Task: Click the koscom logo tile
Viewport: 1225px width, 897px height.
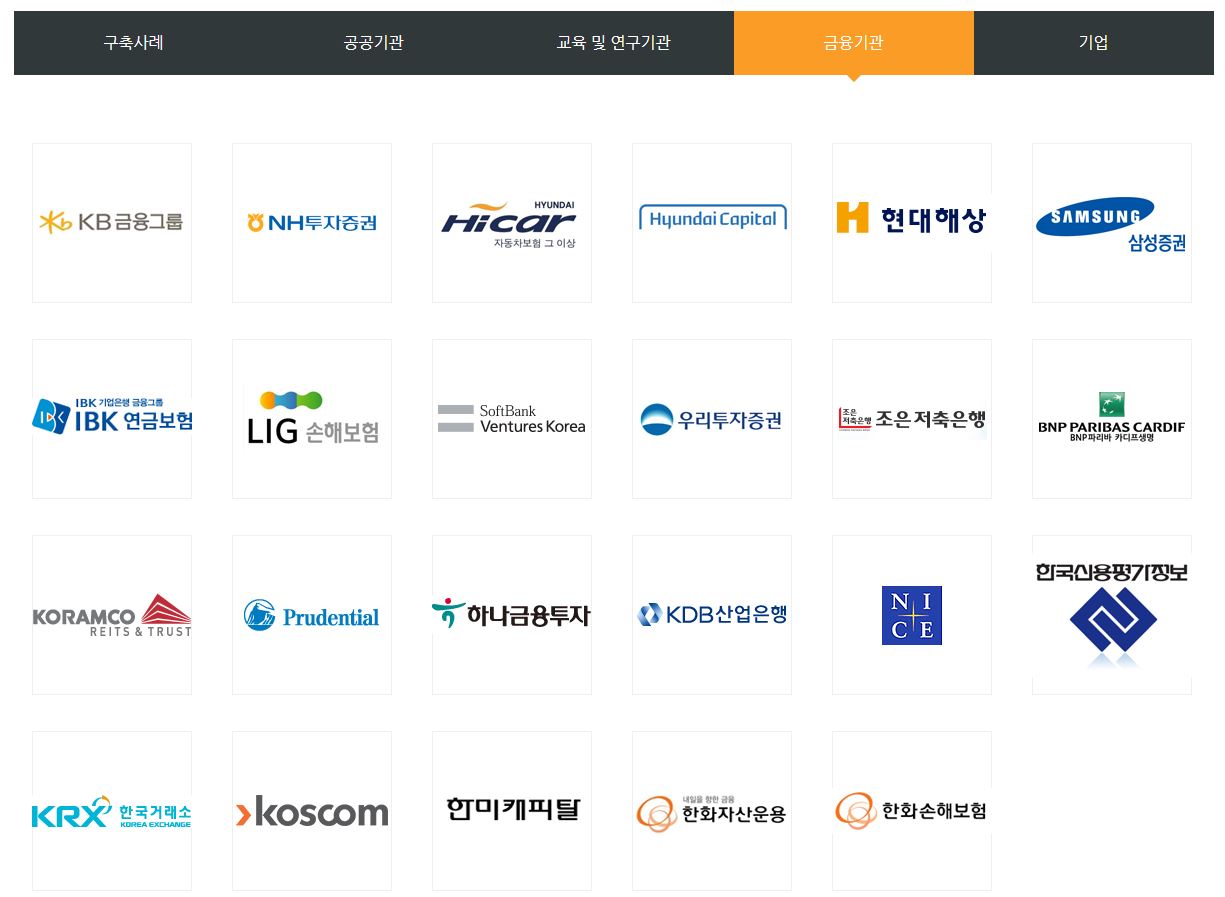Action: [312, 811]
